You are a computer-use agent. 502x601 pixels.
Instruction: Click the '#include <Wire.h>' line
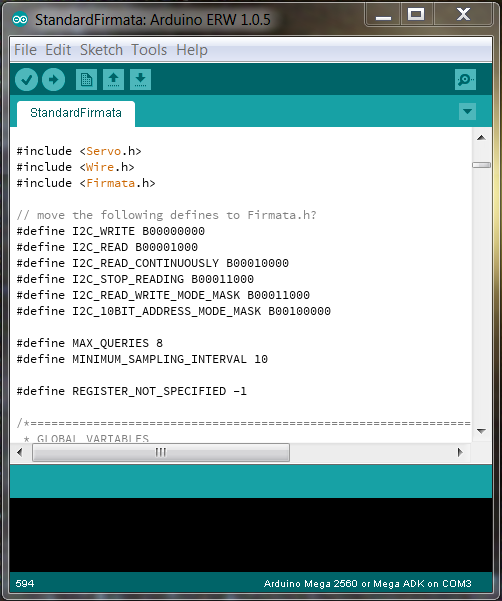pos(75,167)
